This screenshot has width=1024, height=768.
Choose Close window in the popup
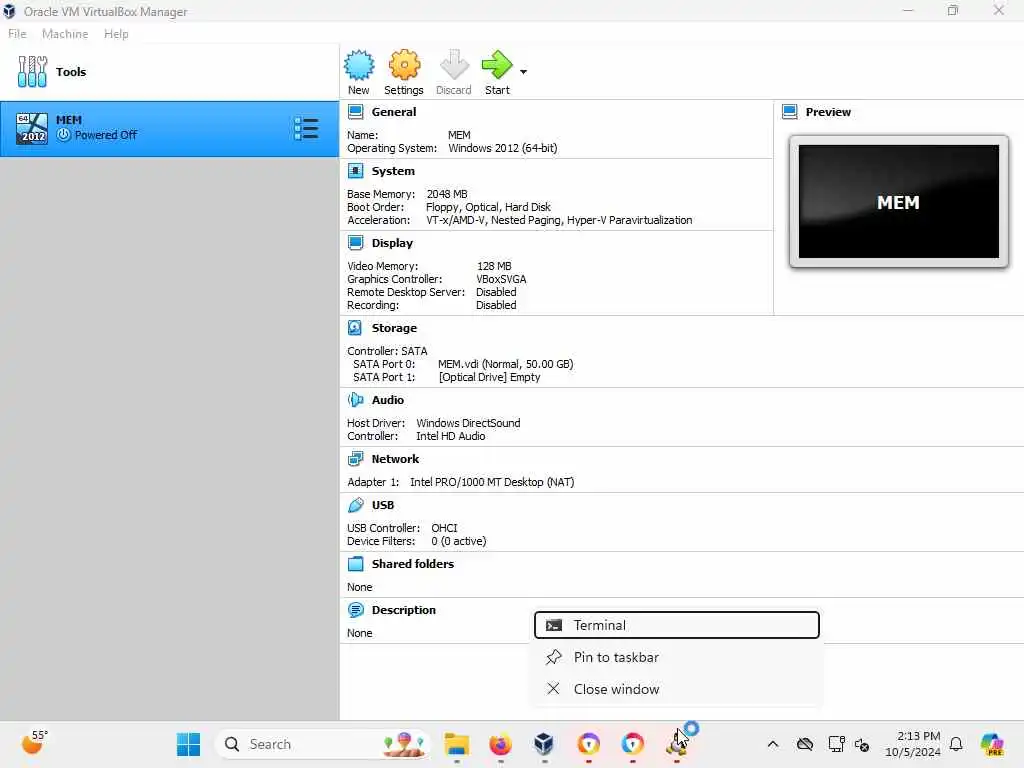tap(677, 689)
